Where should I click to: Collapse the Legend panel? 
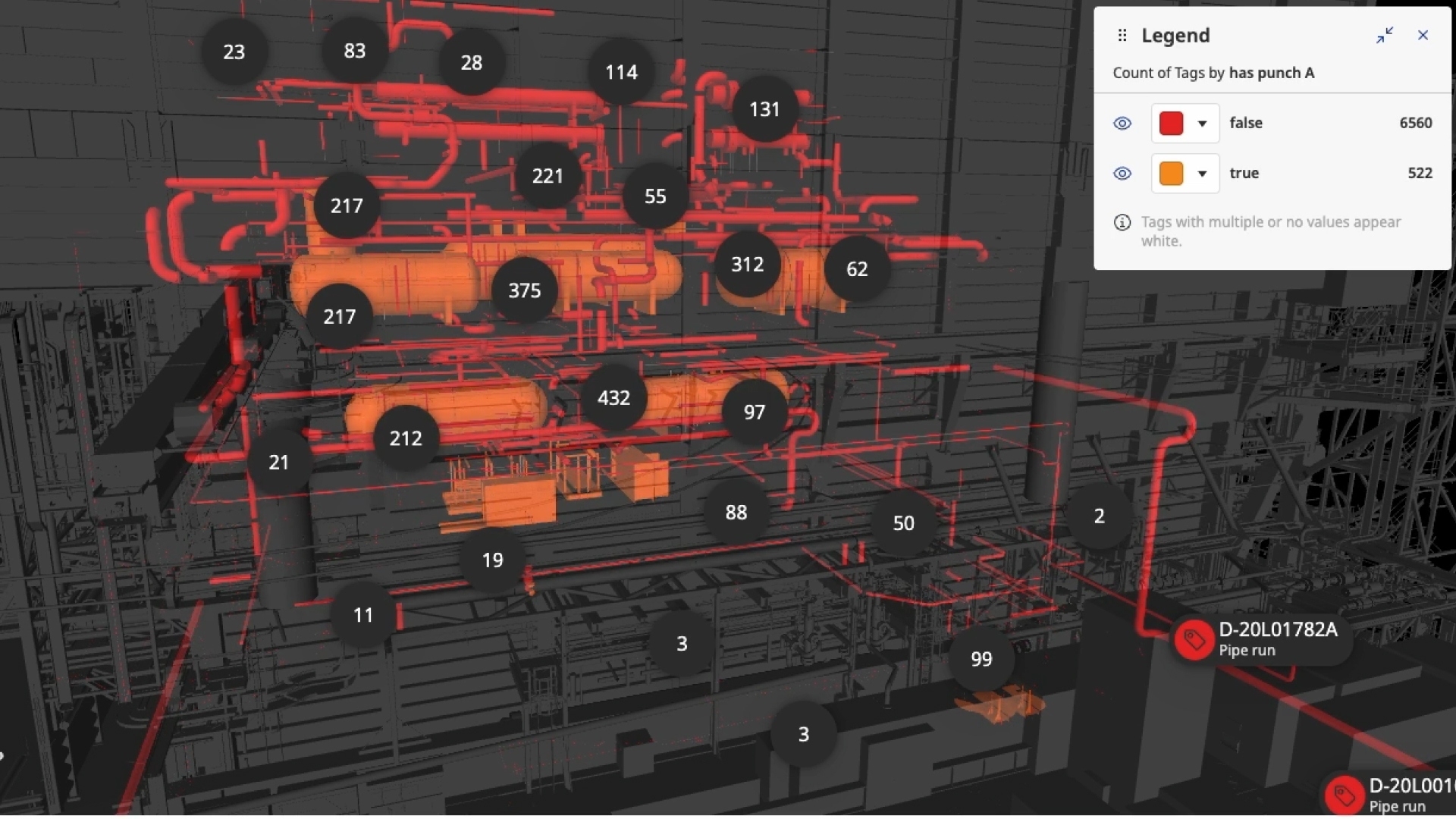point(1385,36)
